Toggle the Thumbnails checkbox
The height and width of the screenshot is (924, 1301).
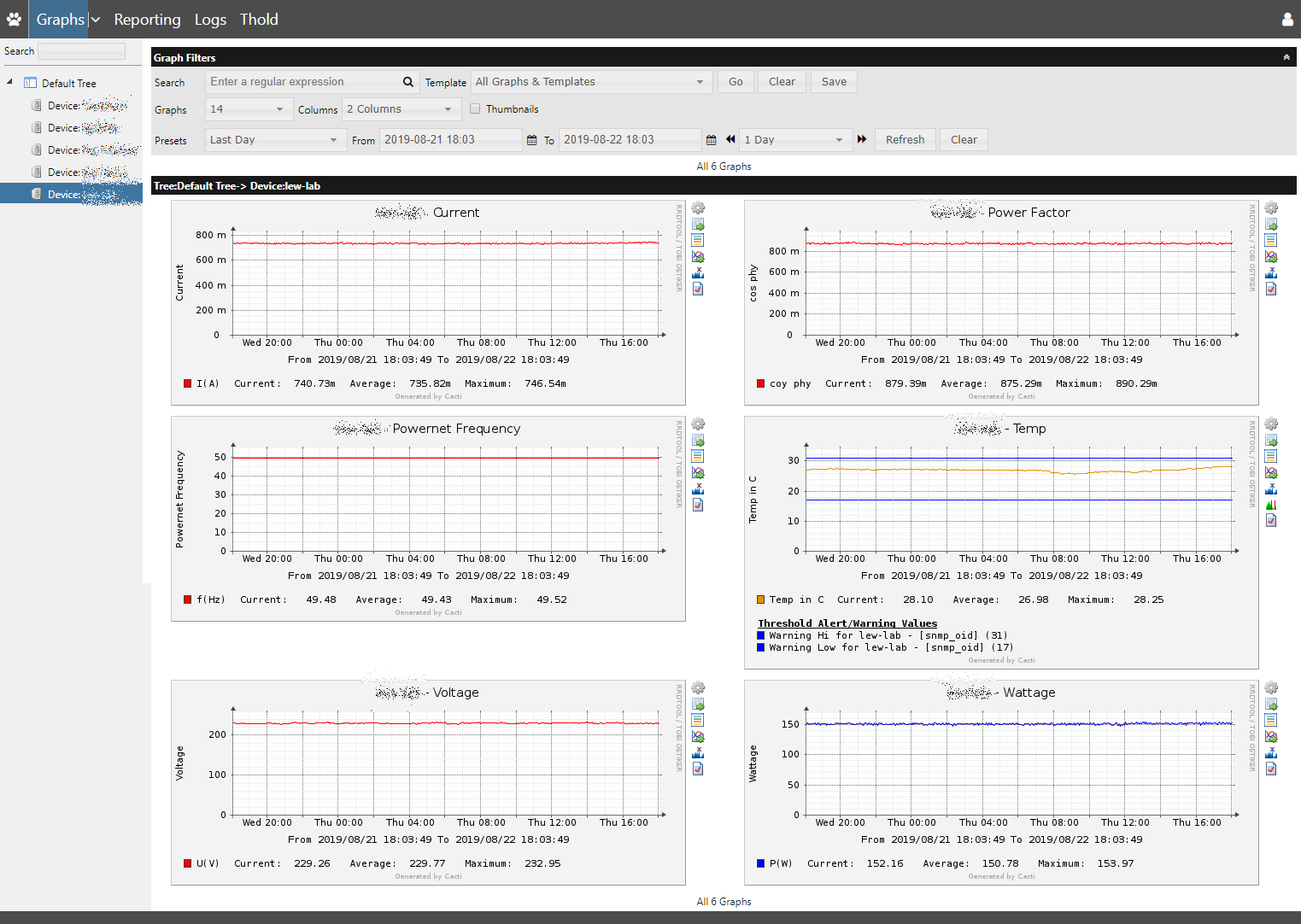coord(475,108)
